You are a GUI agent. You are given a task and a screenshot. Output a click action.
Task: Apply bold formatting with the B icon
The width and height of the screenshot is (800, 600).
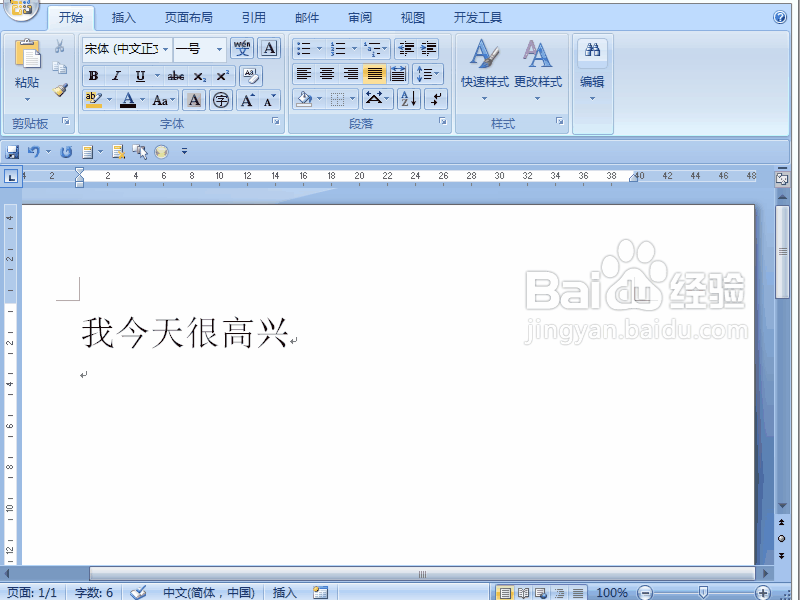94,76
